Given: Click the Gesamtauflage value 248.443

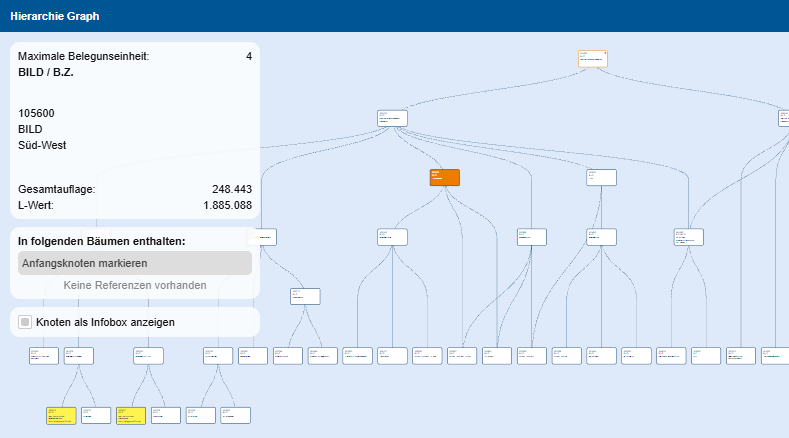Looking at the screenshot, I should [231, 189].
